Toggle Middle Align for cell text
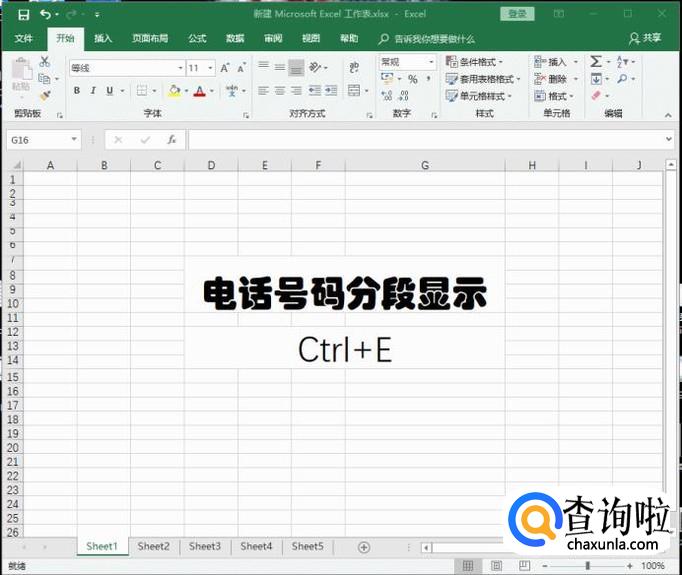The image size is (682, 575). click(x=280, y=67)
